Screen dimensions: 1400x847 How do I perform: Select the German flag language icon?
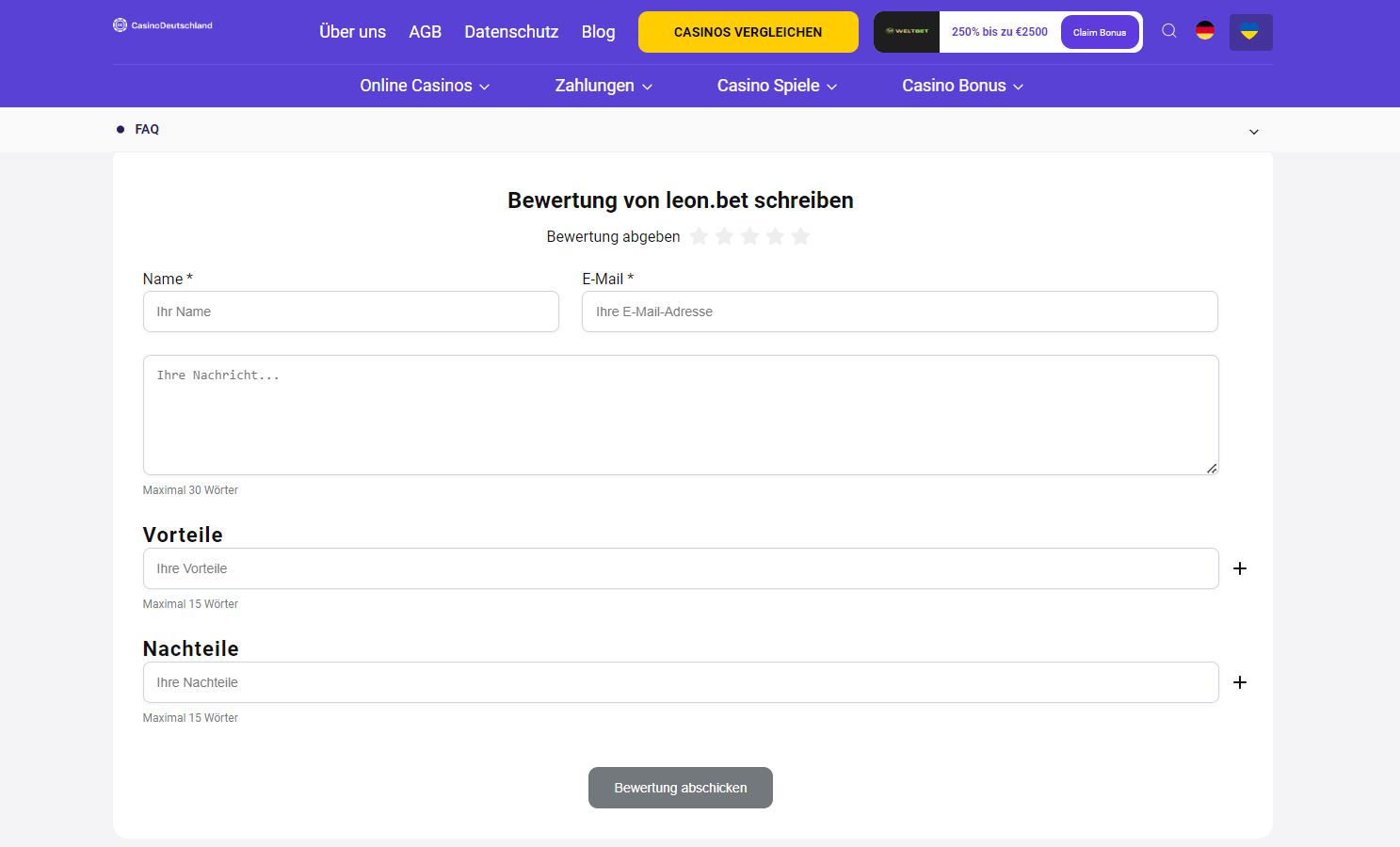point(1205,31)
